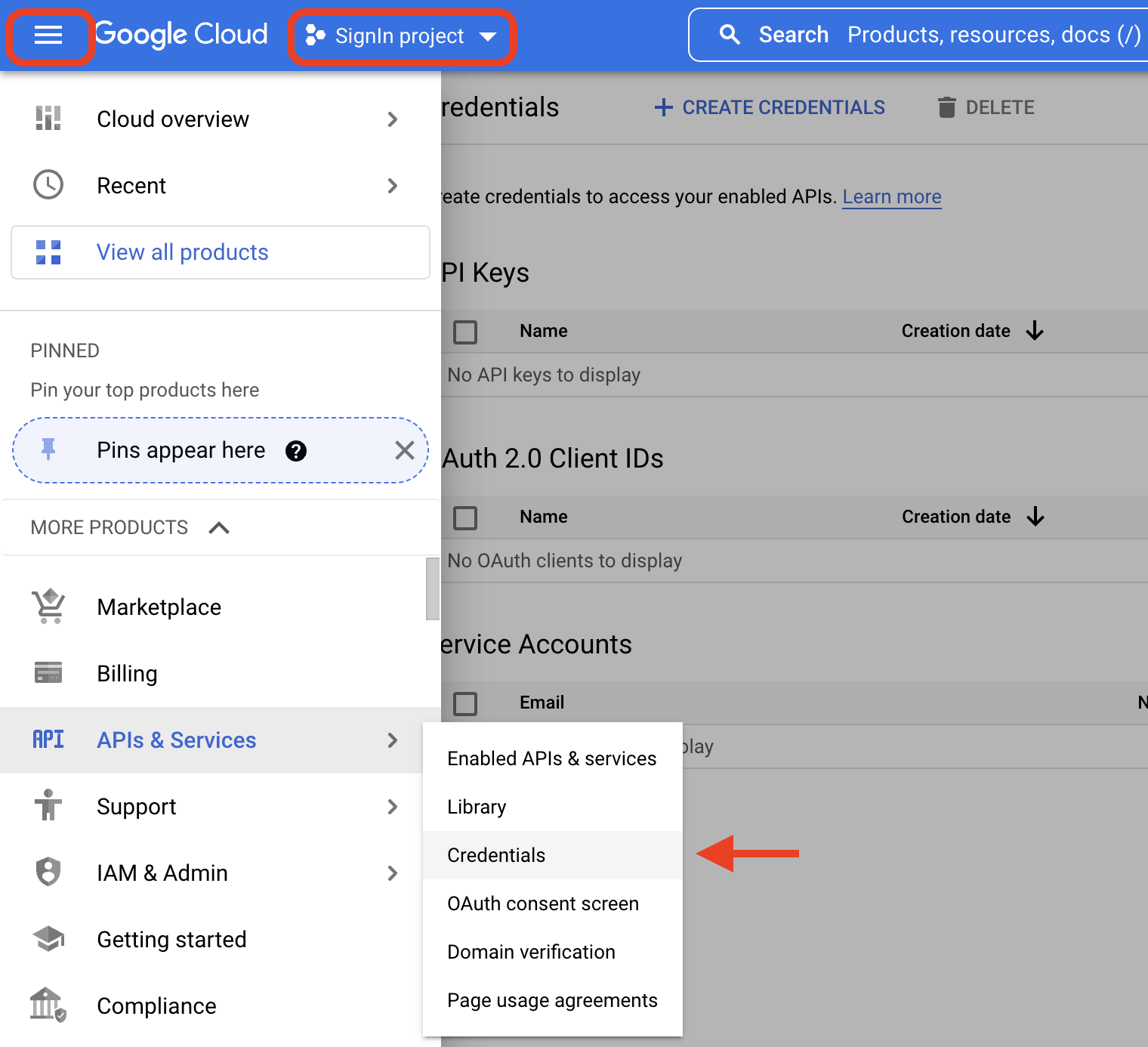Open the hamburger navigation menu
This screenshot has width=1148, height=1047.
tap(48, 35)
